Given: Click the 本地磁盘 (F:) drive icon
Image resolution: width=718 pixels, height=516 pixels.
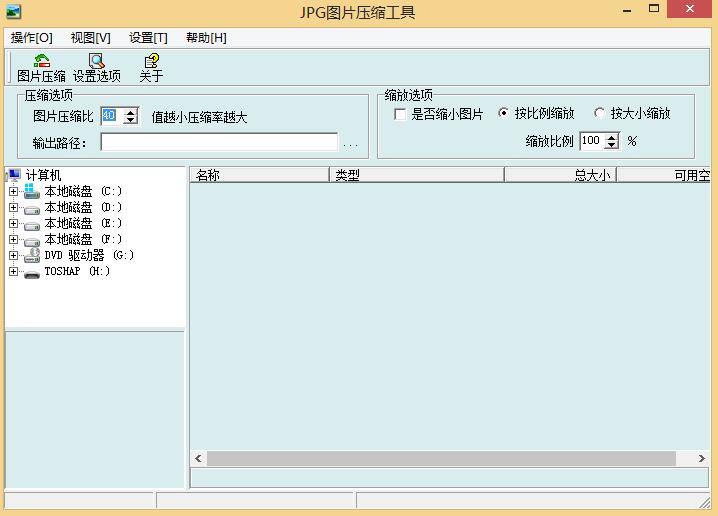Looking at the screenshot, I should (x=32, y=241).
